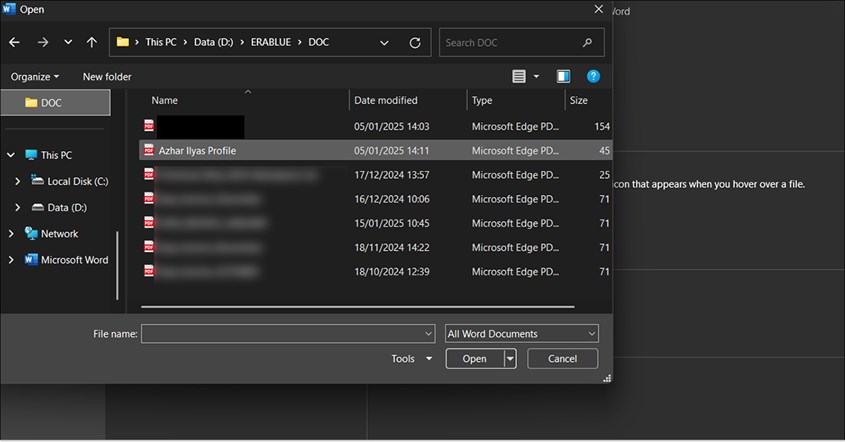Click PDF icon of file dated 17/12/2024 13:57

pyautogui.click(x=149, y=174)
